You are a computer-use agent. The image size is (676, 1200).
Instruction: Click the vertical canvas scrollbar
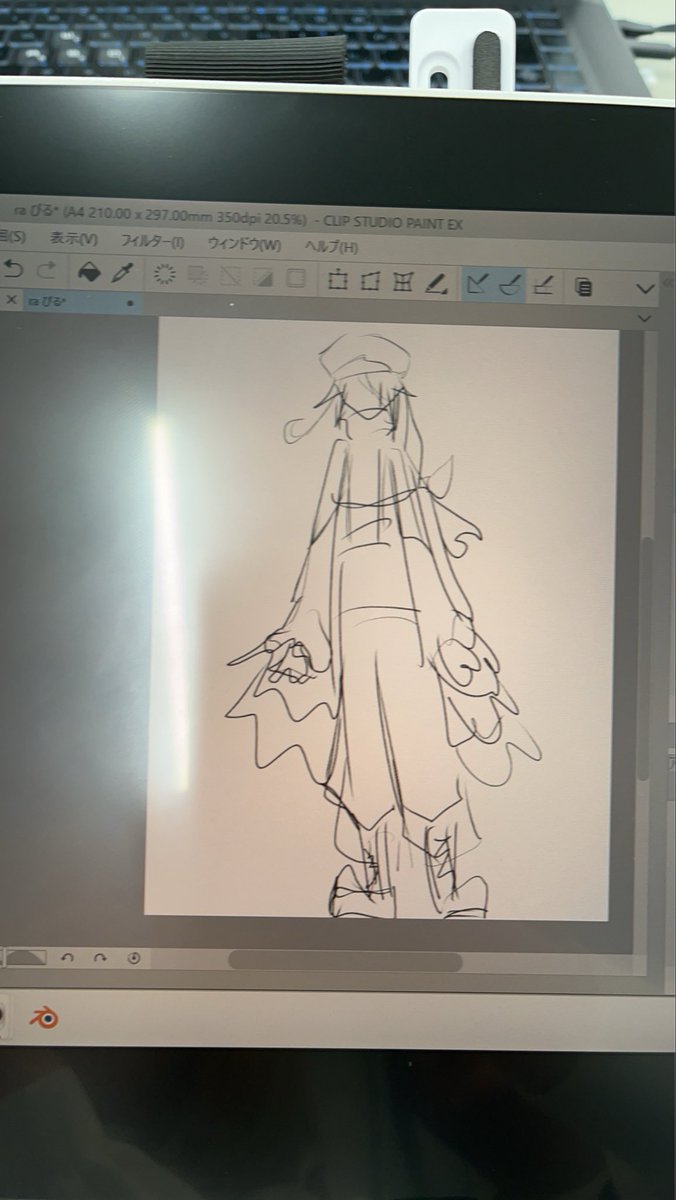coord(646,660)
